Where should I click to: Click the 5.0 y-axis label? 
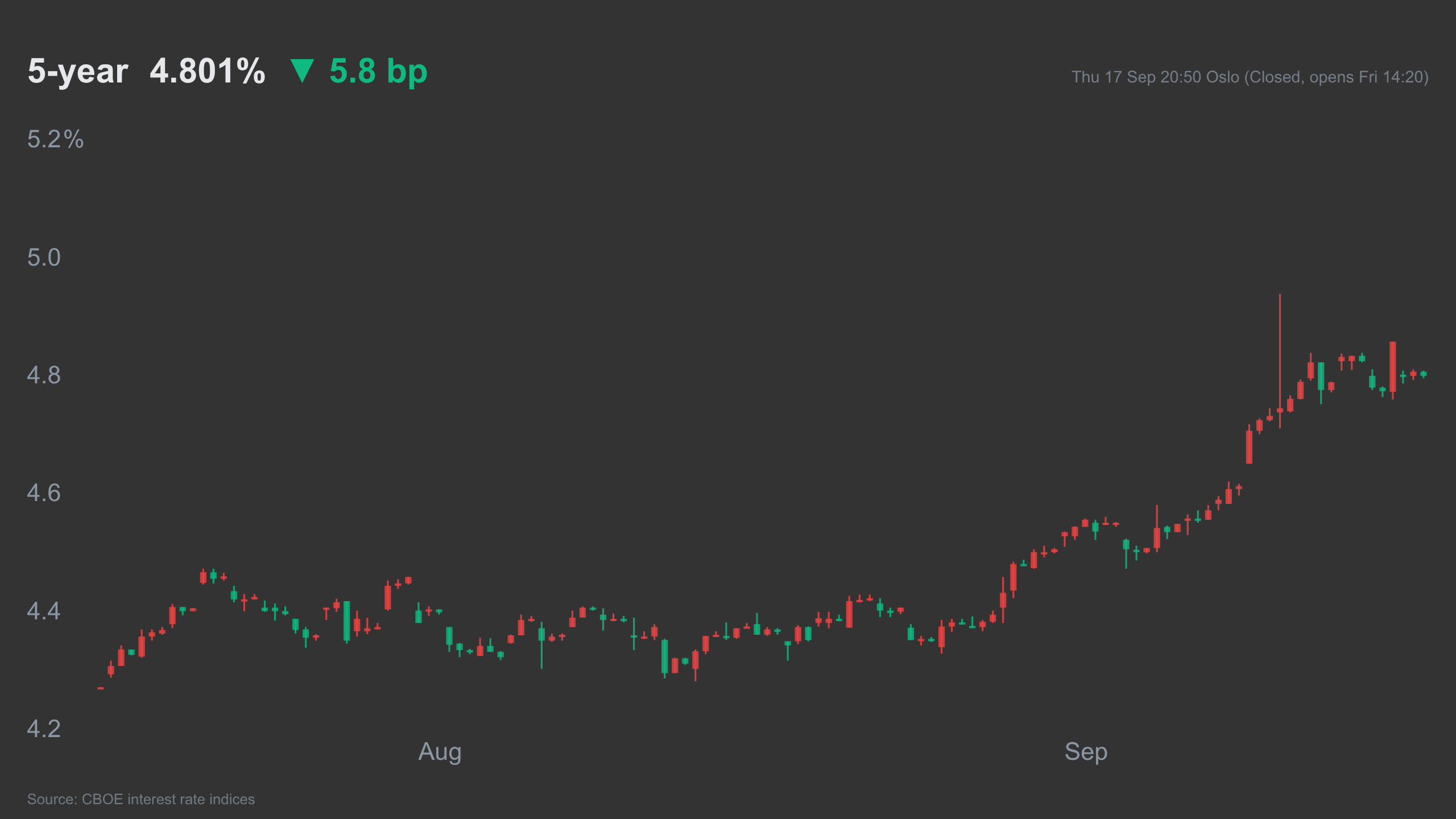tap(44, 258)
